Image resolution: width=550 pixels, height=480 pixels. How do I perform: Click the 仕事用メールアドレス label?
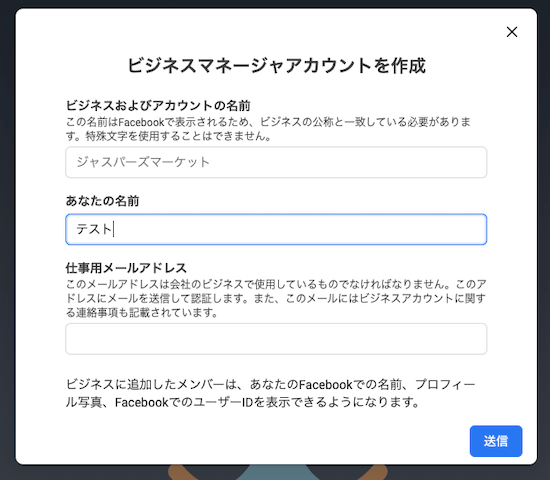pos(126,268)
